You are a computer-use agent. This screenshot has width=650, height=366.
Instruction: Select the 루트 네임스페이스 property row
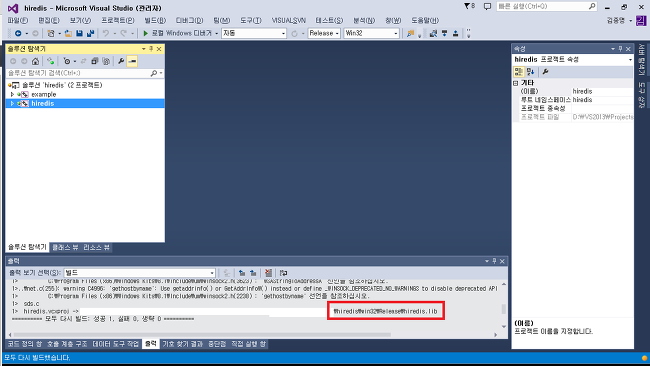(x=576, y=100)
